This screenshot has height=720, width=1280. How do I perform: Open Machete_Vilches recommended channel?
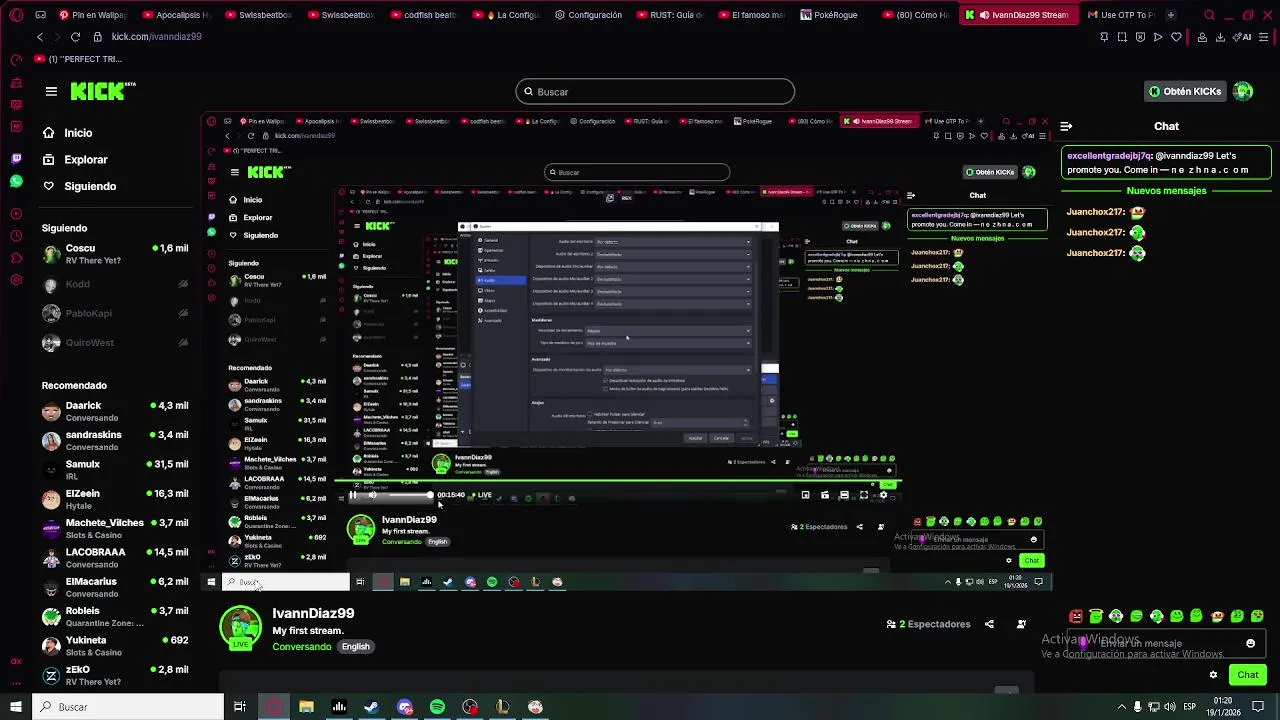pyautogui.click(x=115, y=528)
